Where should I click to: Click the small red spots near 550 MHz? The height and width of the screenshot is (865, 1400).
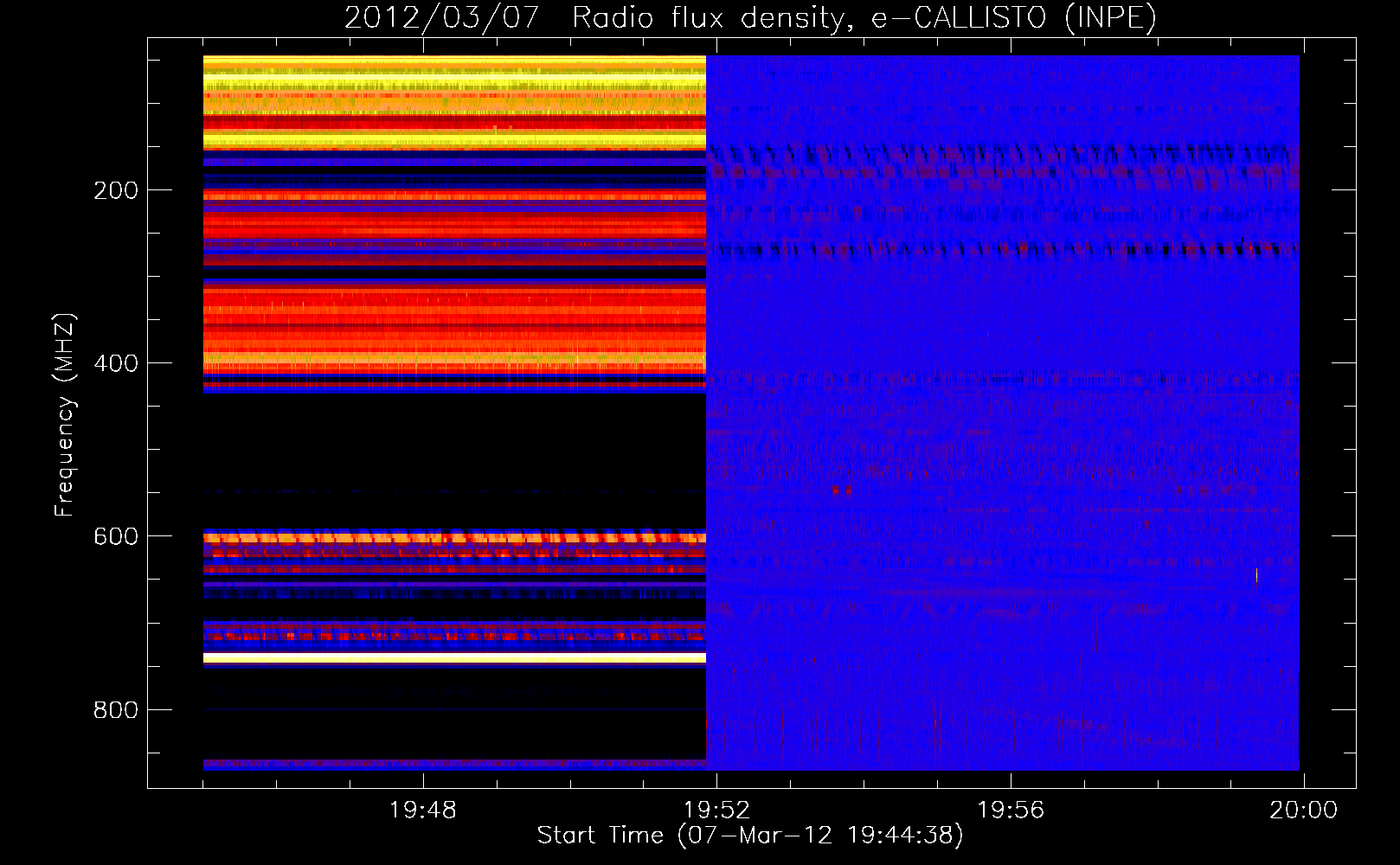(x=842, y=490)
